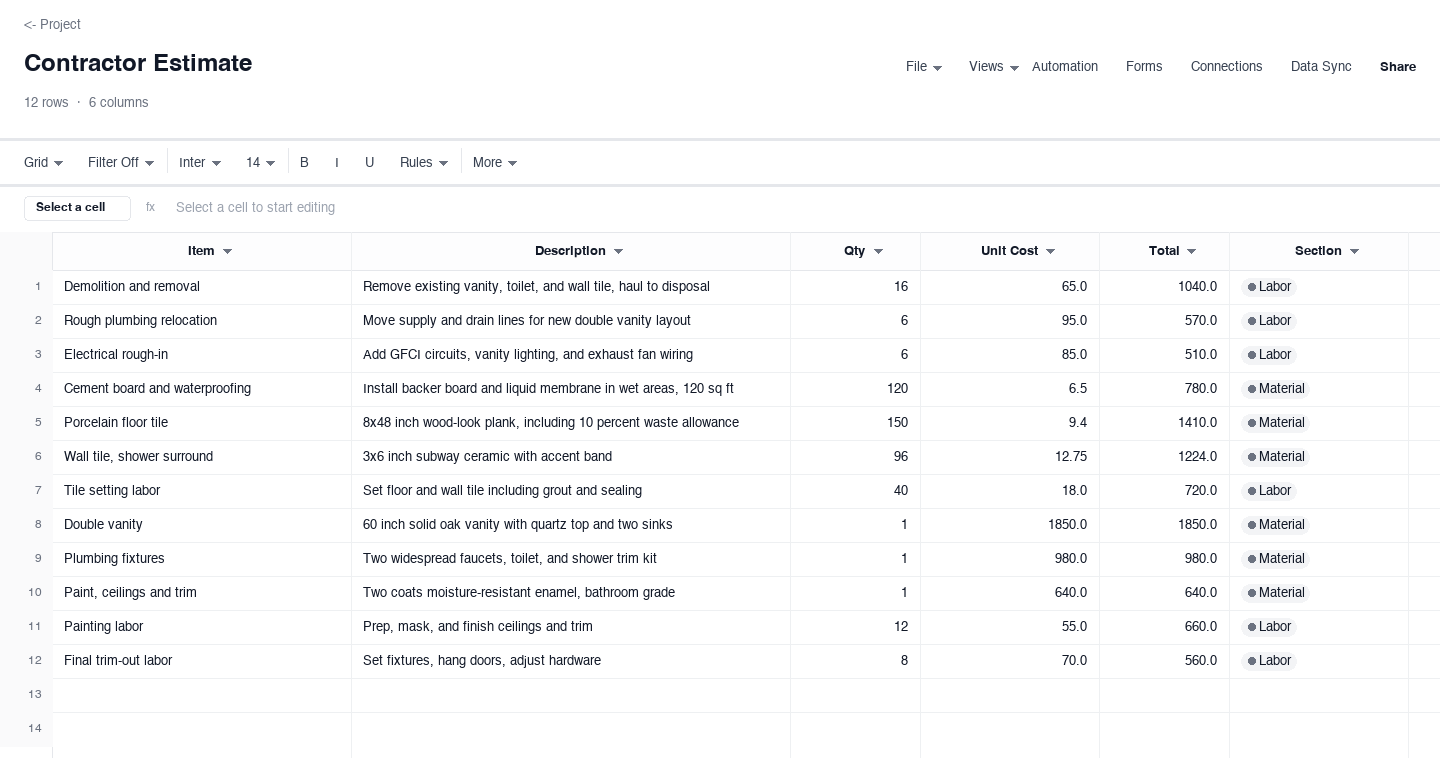1440x758 pixels.
Task: Expand the More toolbar dropdown
Action: click(x=495, y=162)
